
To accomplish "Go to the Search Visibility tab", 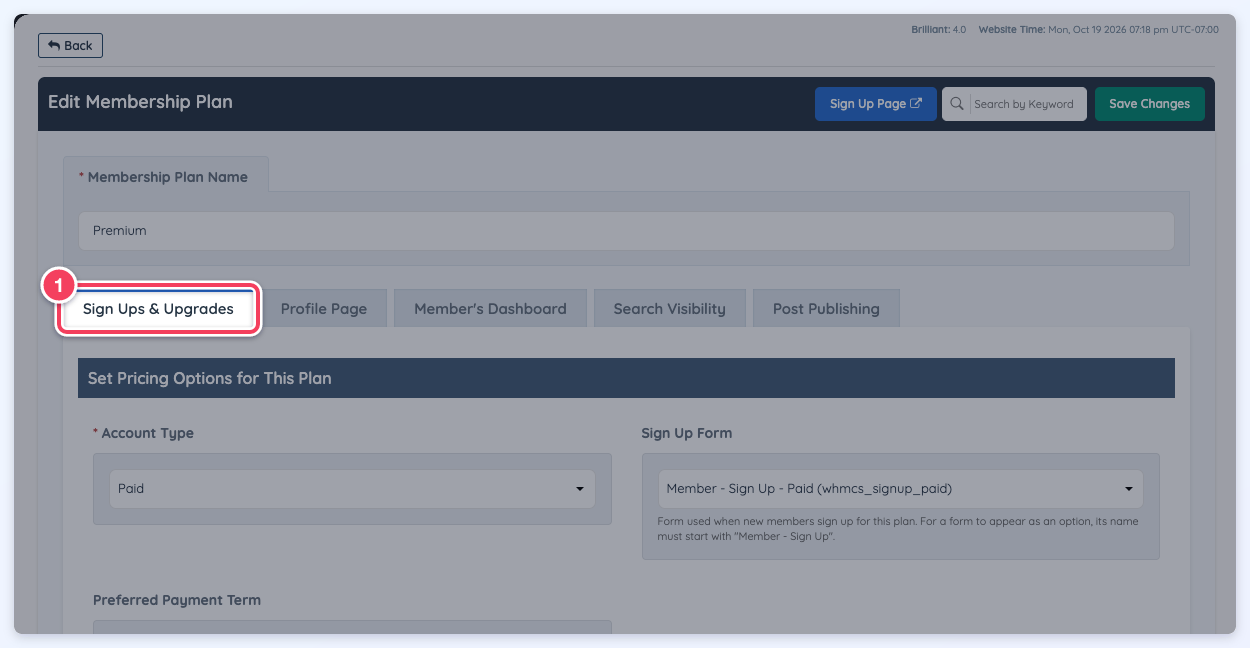I will click(x=670, y=309).
